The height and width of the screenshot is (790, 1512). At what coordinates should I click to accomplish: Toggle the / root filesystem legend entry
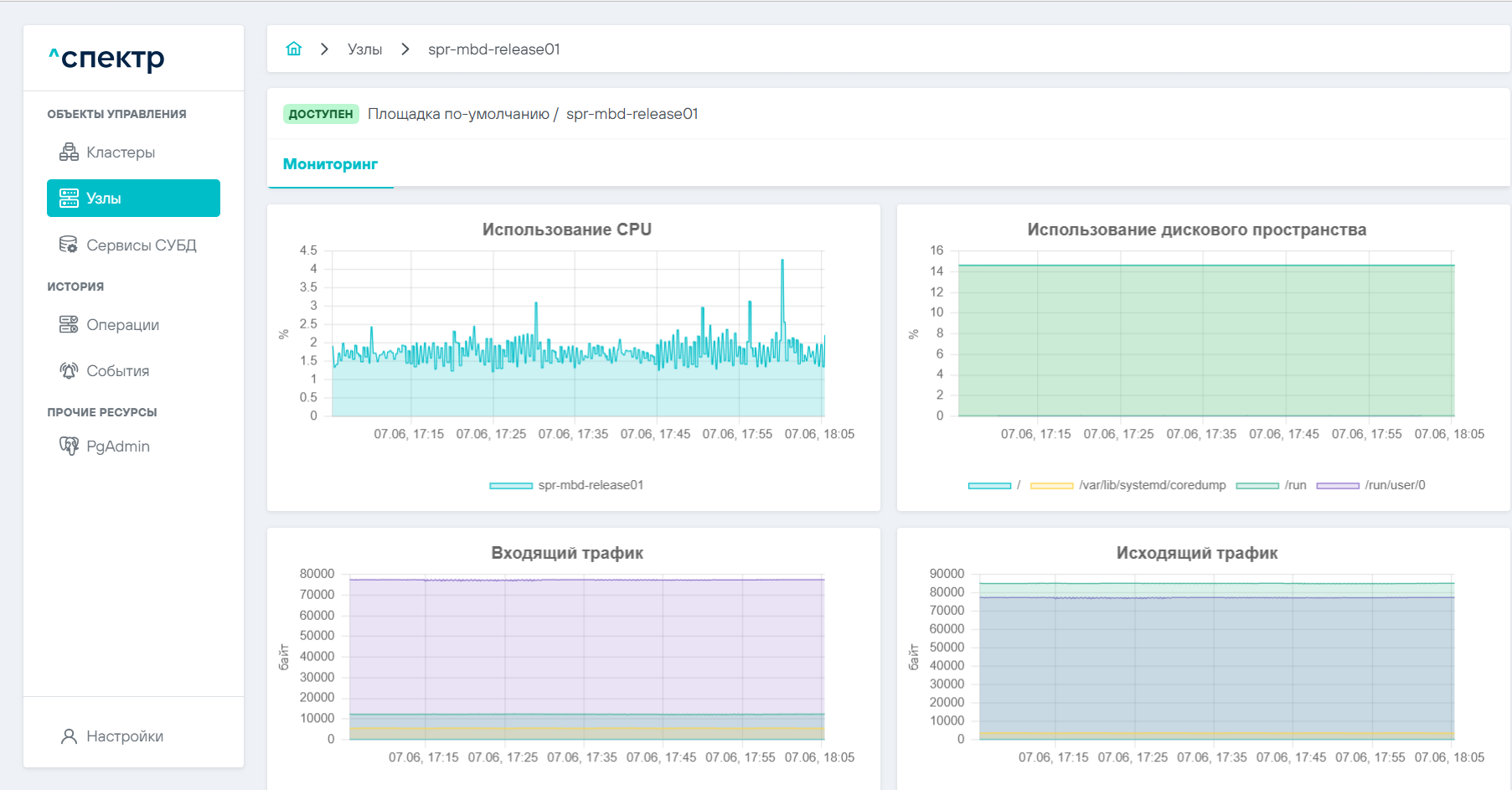point(994,485)
